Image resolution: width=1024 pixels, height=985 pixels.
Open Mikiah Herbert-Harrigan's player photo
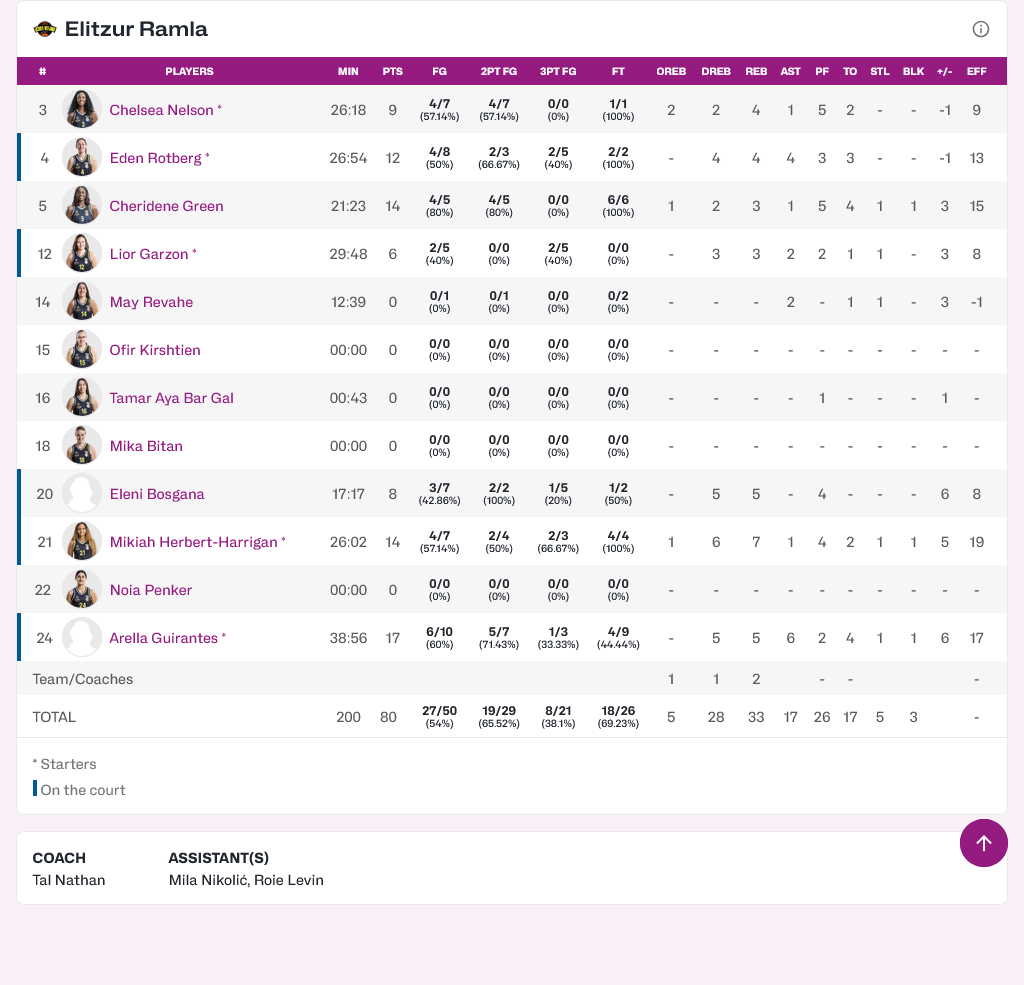pos(82,542)
